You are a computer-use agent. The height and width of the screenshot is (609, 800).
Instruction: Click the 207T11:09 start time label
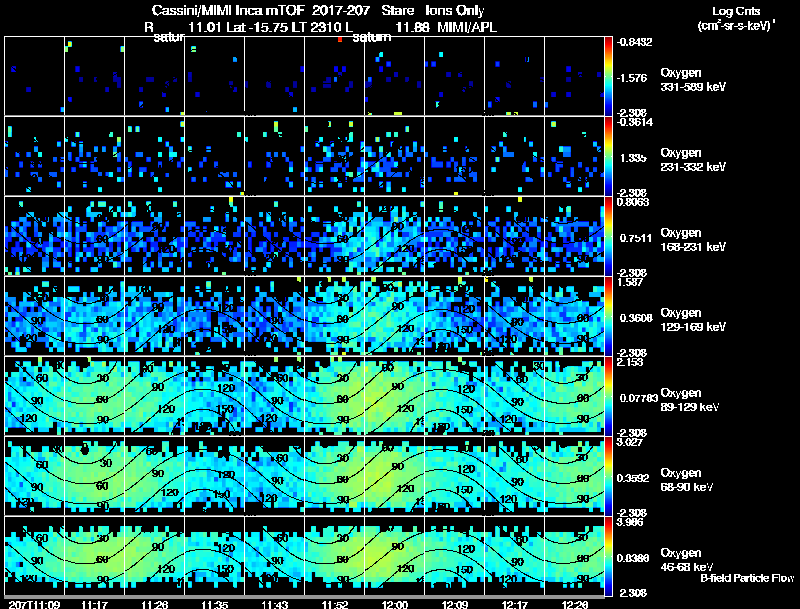click(x=35, y=605)
